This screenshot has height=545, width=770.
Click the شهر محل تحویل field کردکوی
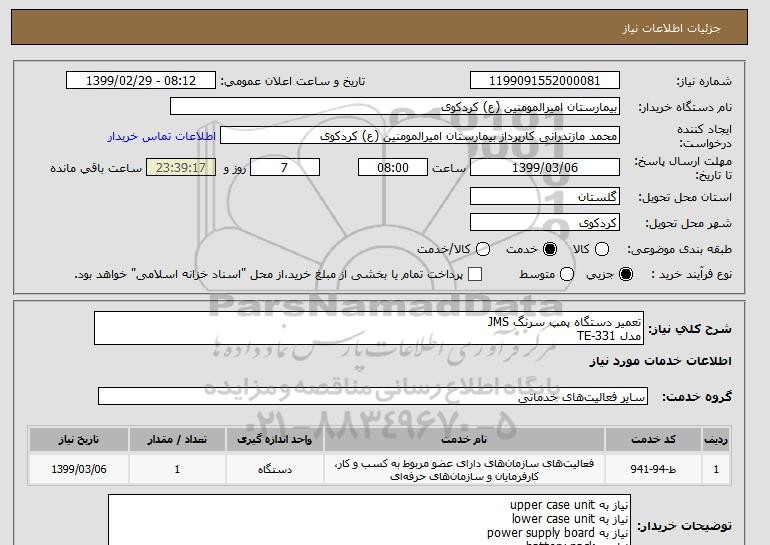coord(545,222)
